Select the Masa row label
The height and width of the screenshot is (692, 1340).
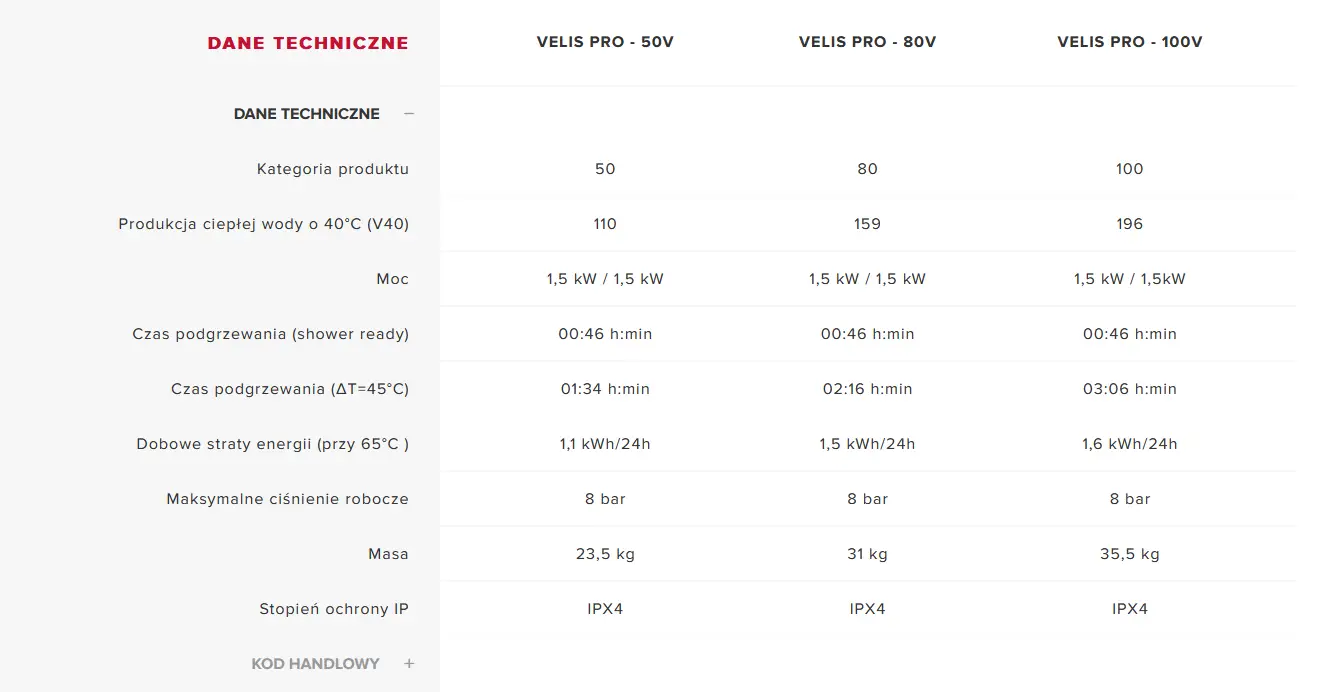(x=389, y=554)
